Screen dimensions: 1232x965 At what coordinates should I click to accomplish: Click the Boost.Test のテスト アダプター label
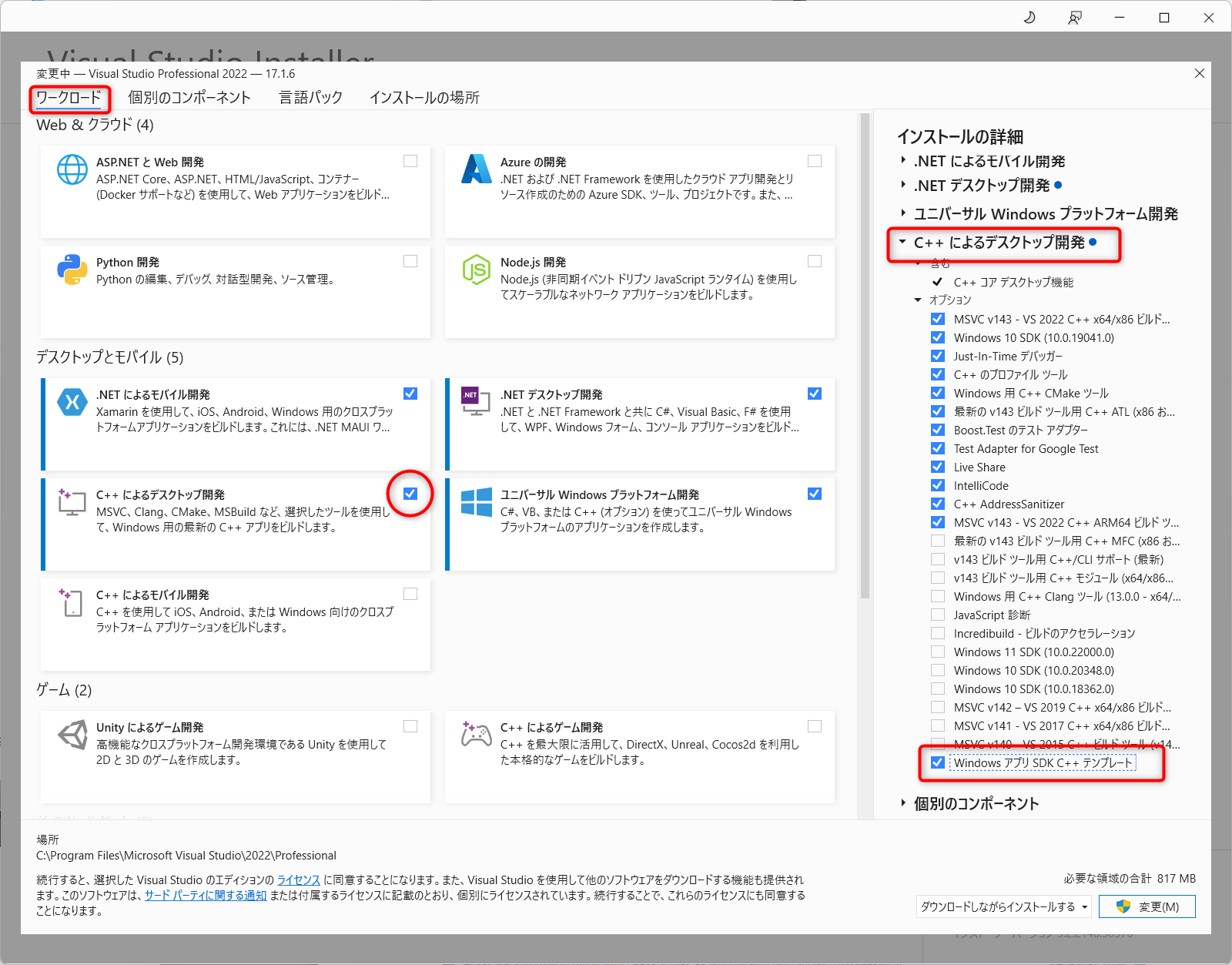tap(1021, 430)
